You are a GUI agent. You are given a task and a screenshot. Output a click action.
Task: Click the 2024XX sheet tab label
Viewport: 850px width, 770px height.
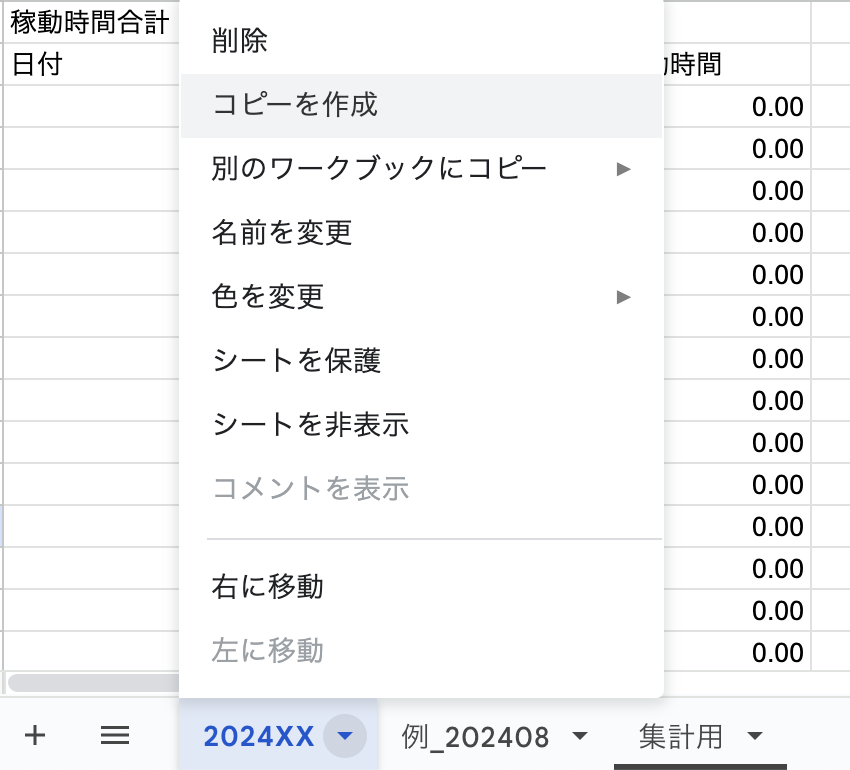point(258,738)
